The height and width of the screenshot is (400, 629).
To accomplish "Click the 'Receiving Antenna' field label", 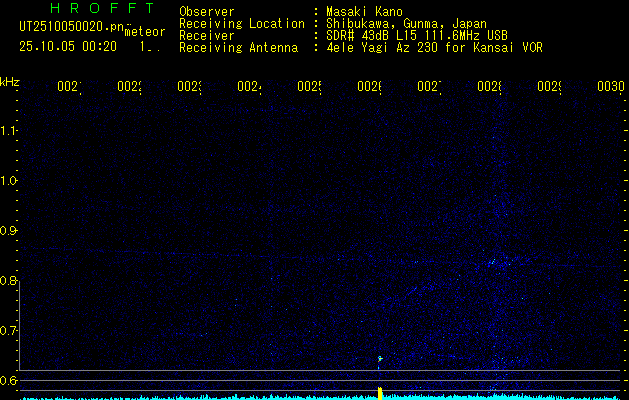I will pos(239,48).
